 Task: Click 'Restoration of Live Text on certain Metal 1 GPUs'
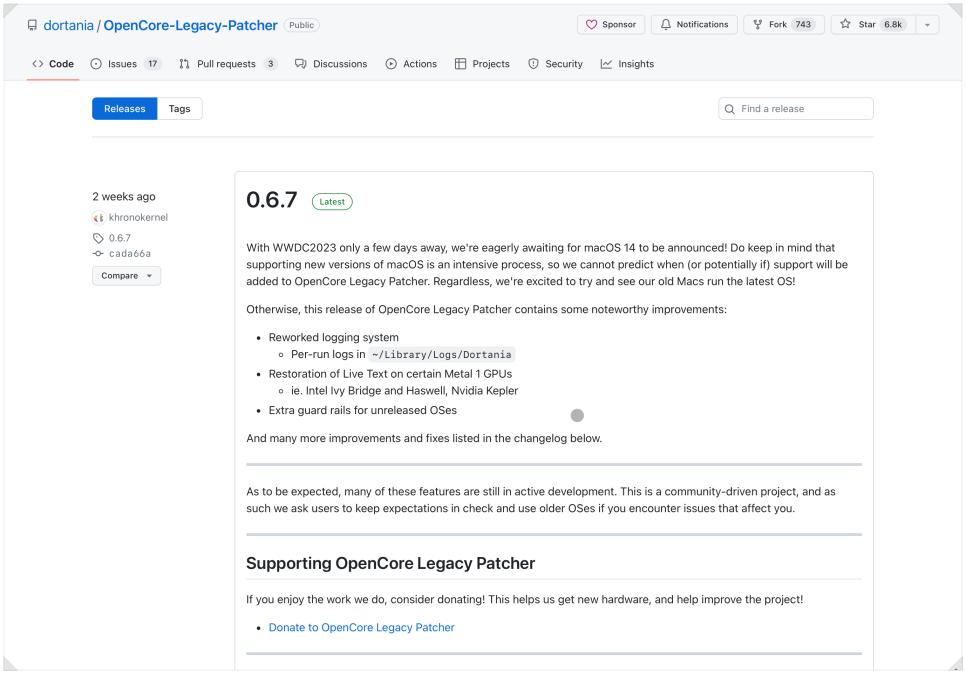390,374
